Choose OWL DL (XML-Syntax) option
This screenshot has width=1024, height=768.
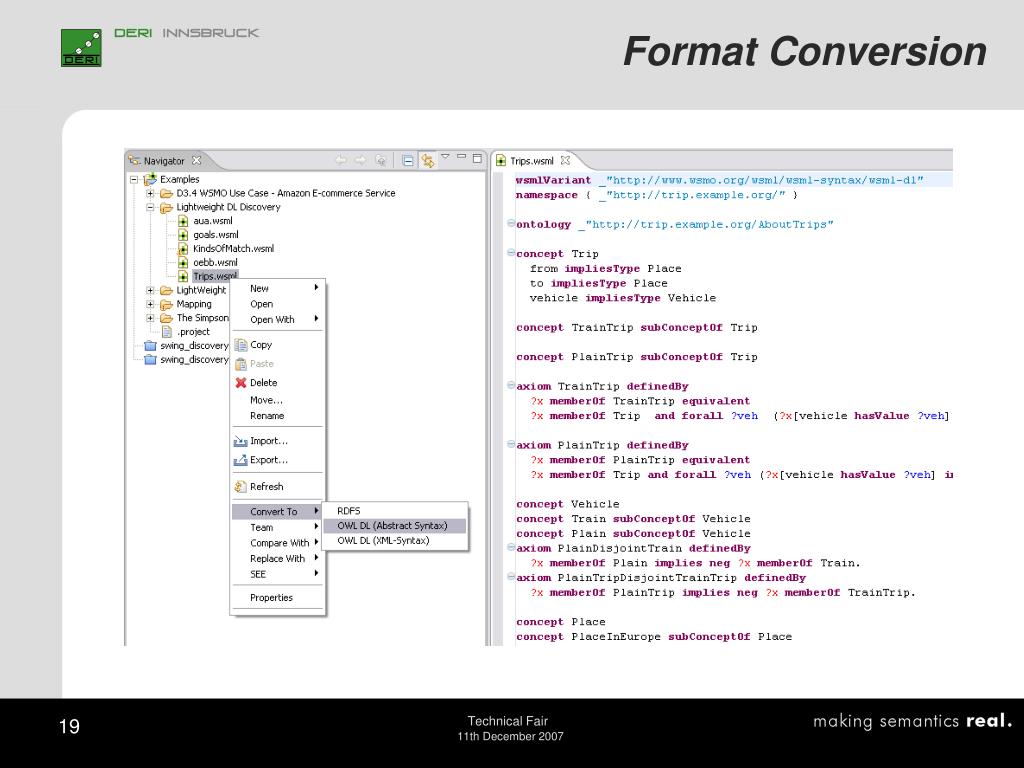[395, 541]
